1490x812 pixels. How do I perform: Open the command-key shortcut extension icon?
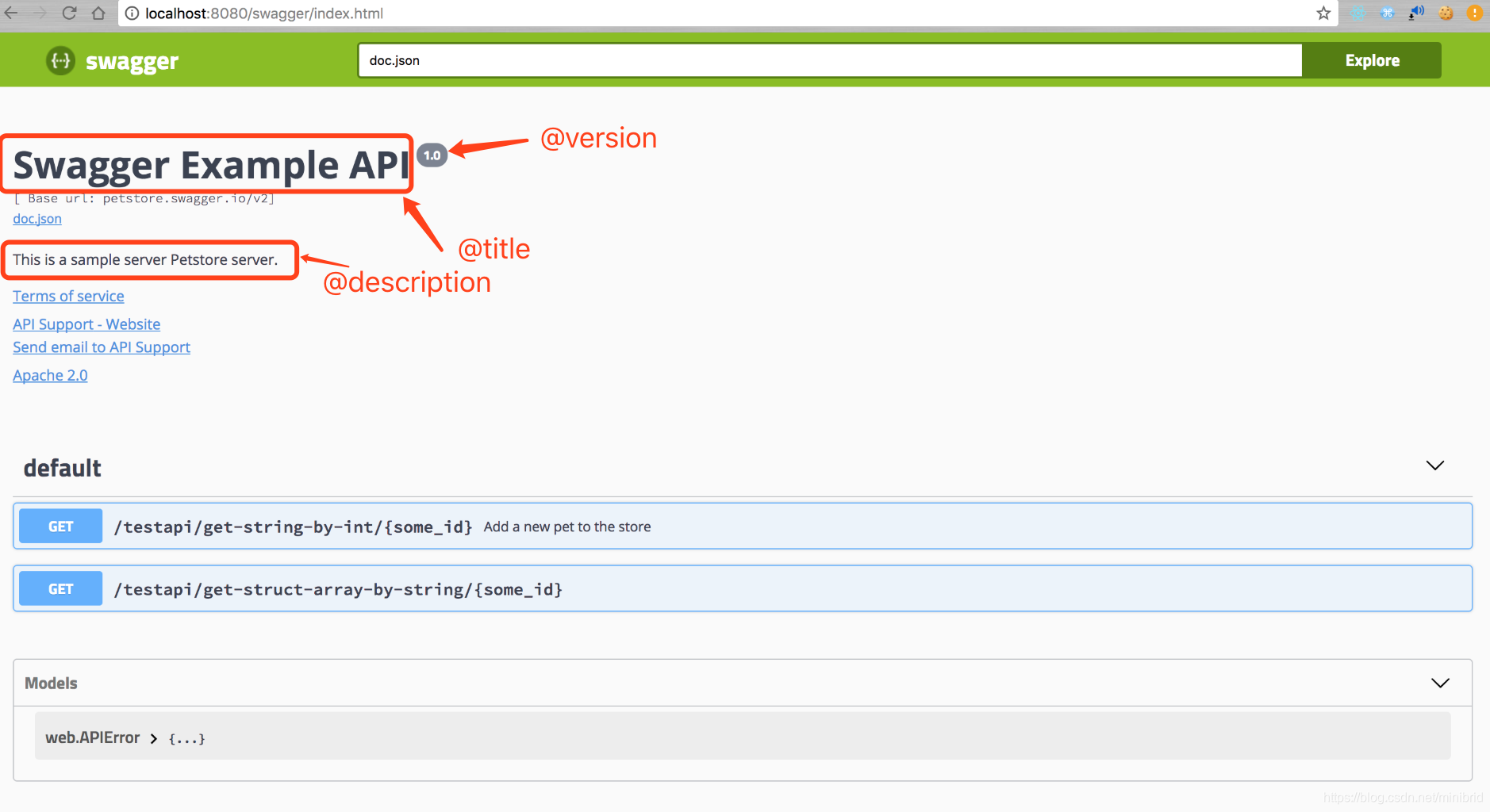point(1387,13)
